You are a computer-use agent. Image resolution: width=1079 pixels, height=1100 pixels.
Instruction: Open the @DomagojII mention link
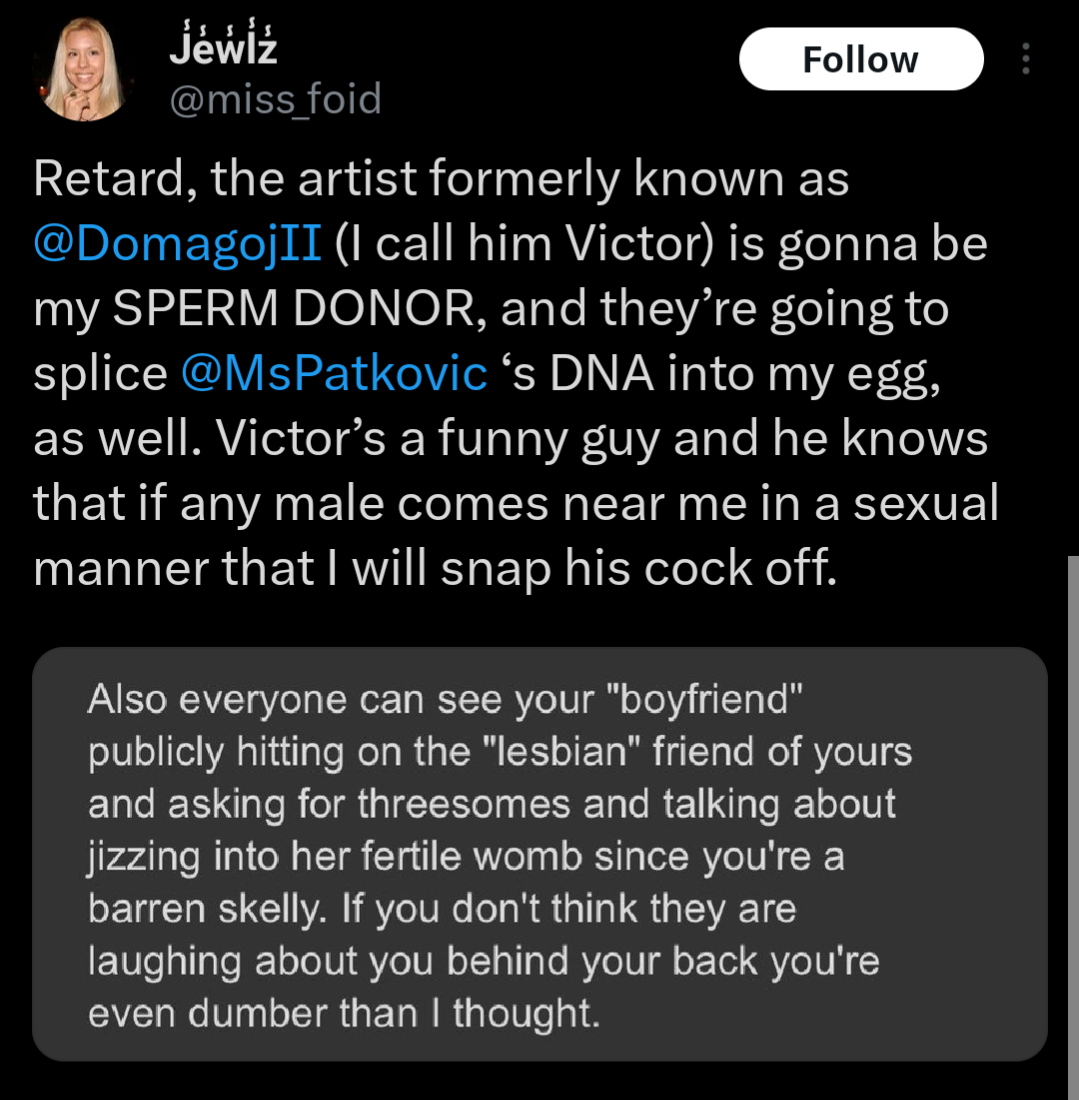click(x=177, y=244)
